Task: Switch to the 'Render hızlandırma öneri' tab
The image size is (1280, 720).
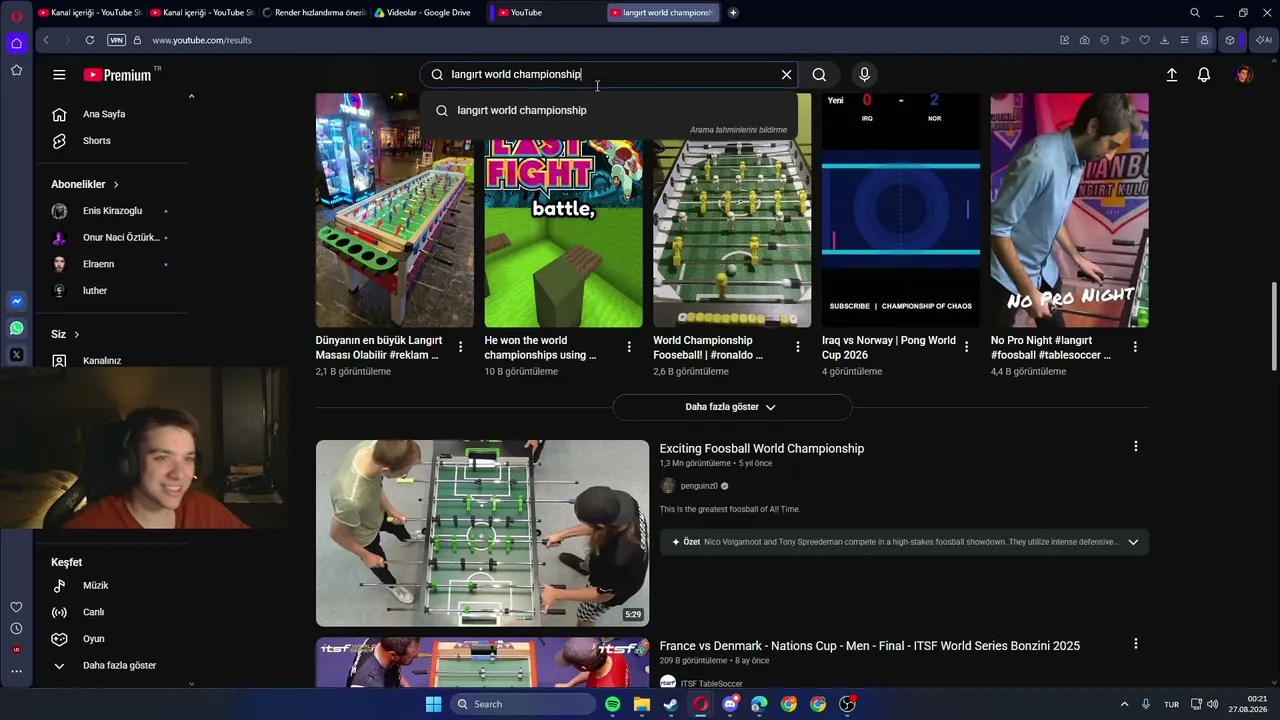Action: [313, 13]
